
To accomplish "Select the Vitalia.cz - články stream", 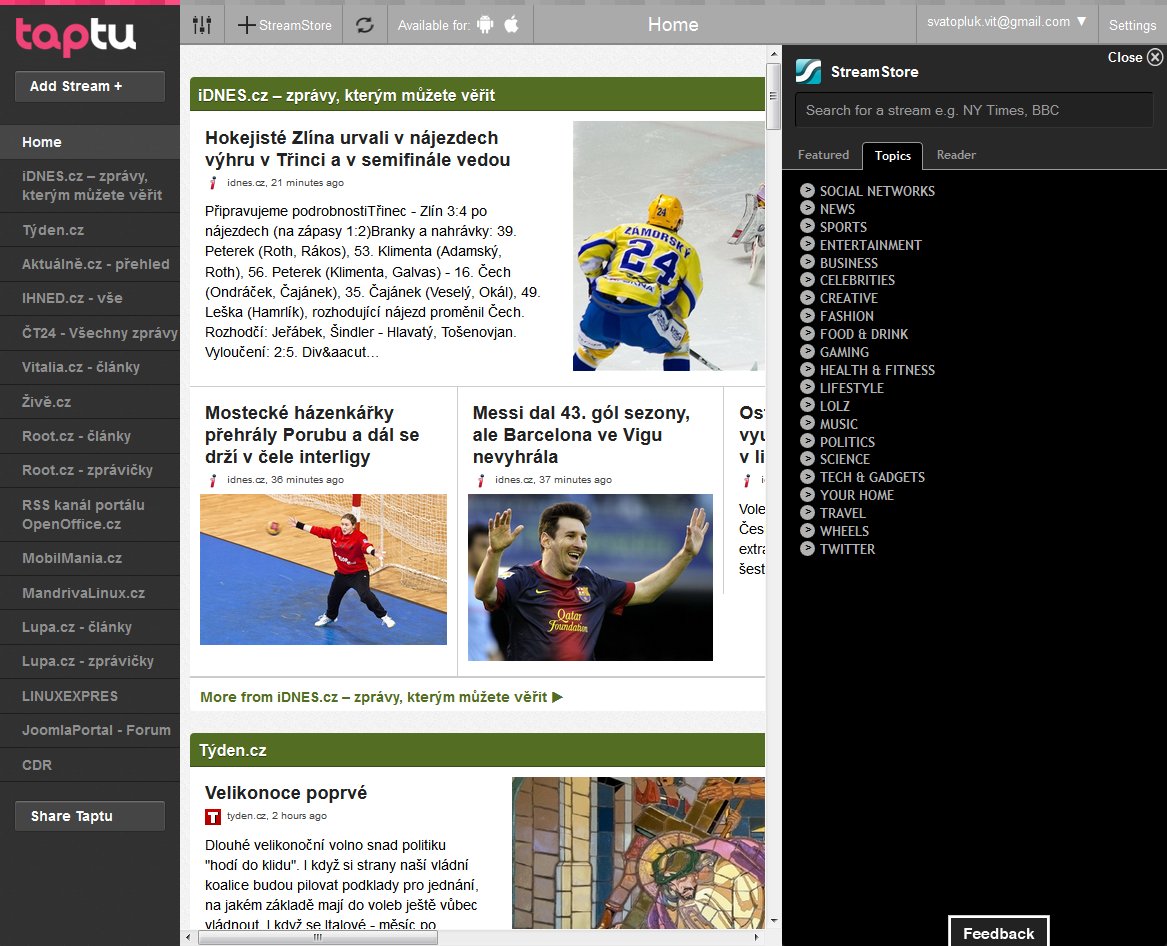I will [89, 367].
